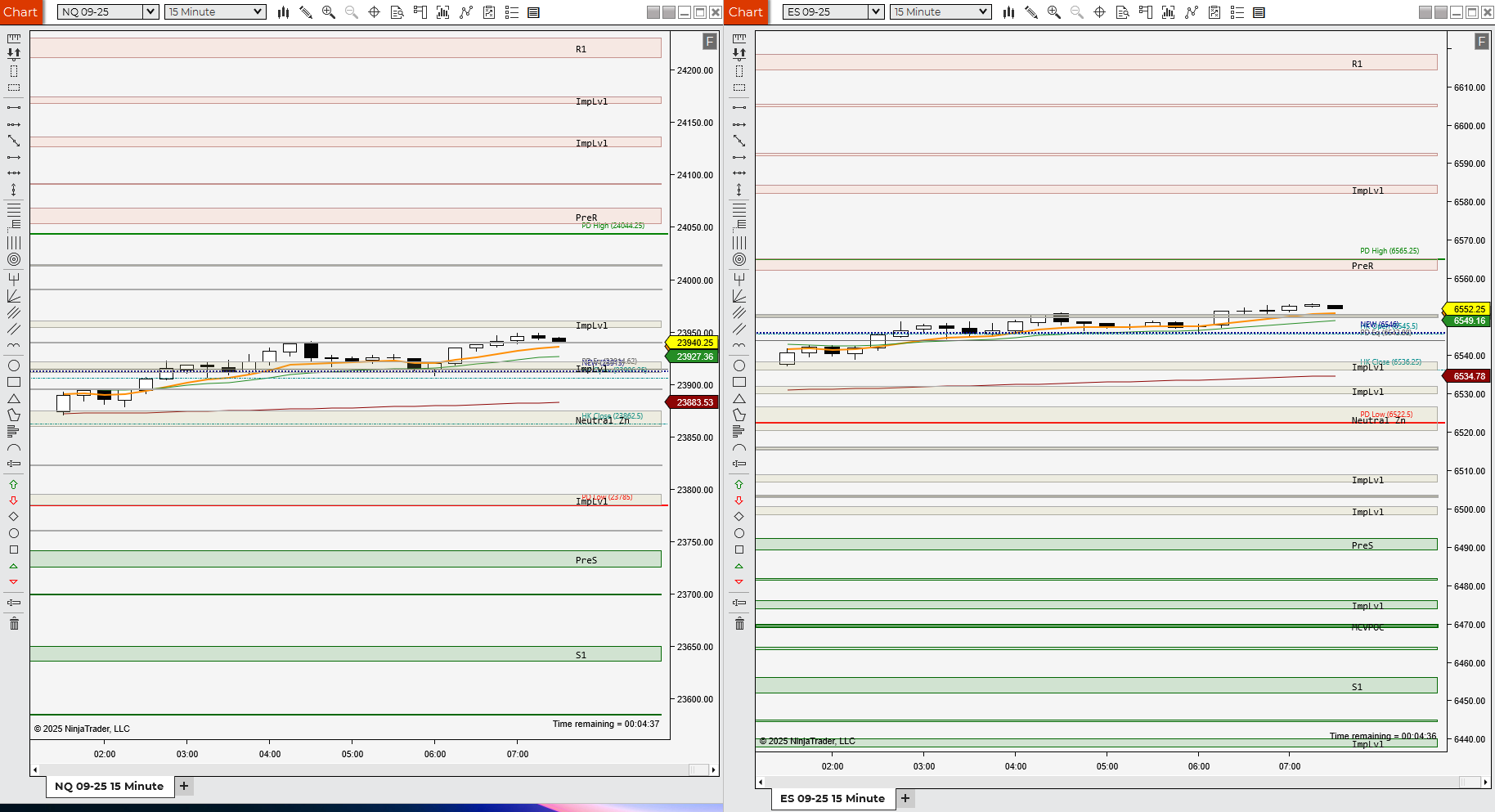Click trash remove-drawings icon in ES sidebar
Image resolution: width=1495 pixels, height=812 pixels.
tap(739, 624)
